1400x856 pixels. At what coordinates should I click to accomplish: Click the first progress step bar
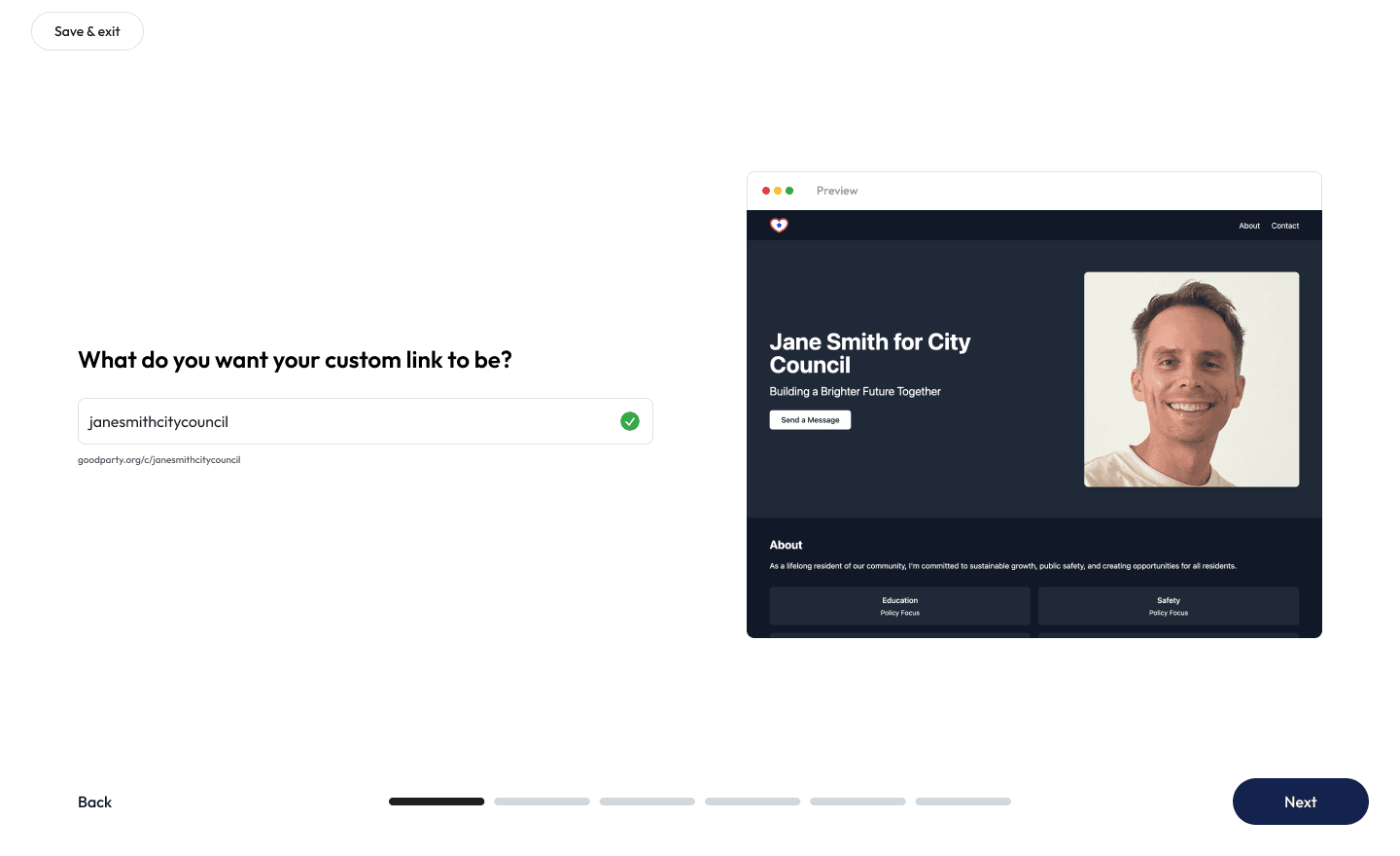(x=437, y=802)
